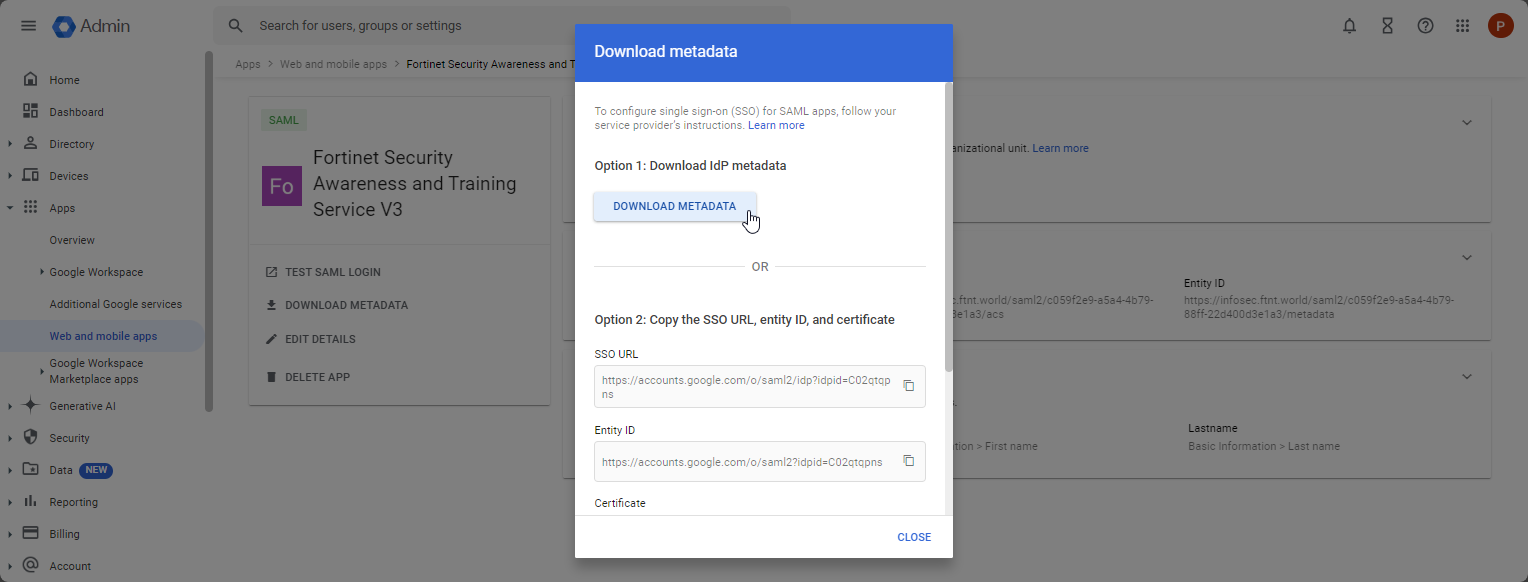Click Learn more link behind dialog
The image size is (1528, 582).
point(1060,148)
